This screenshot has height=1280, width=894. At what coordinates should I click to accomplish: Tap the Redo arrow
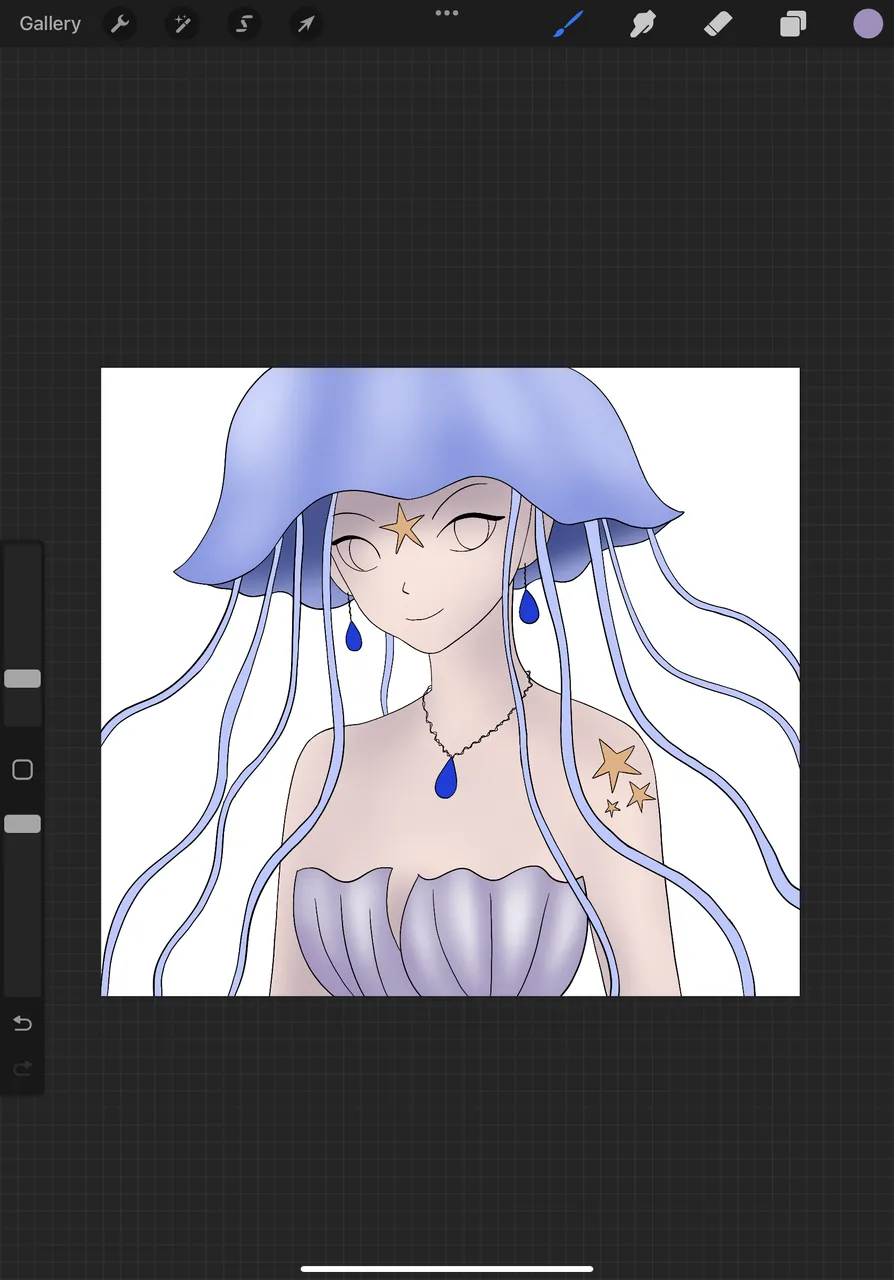point(22,1069)
